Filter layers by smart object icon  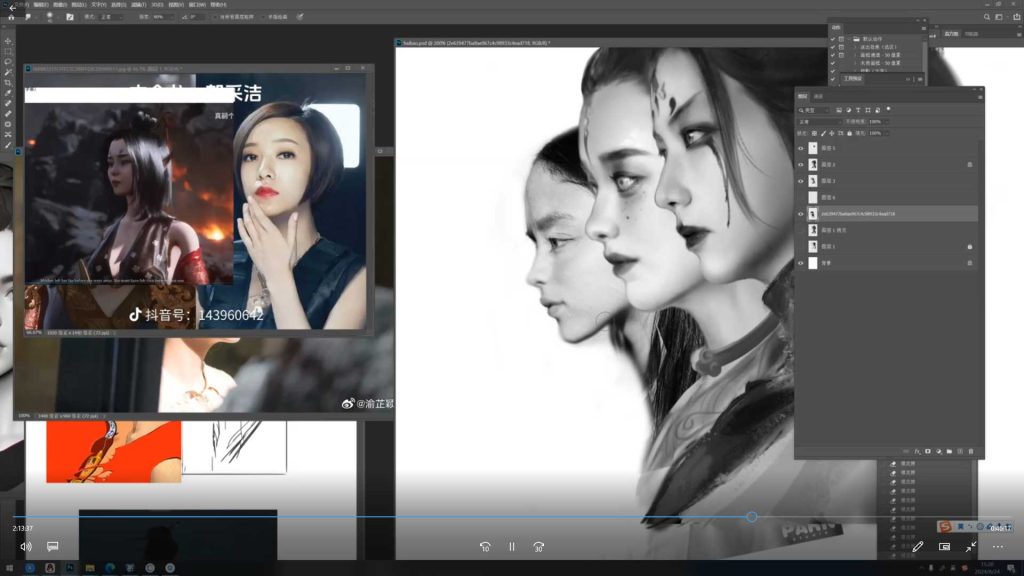[x=877, y=110]
